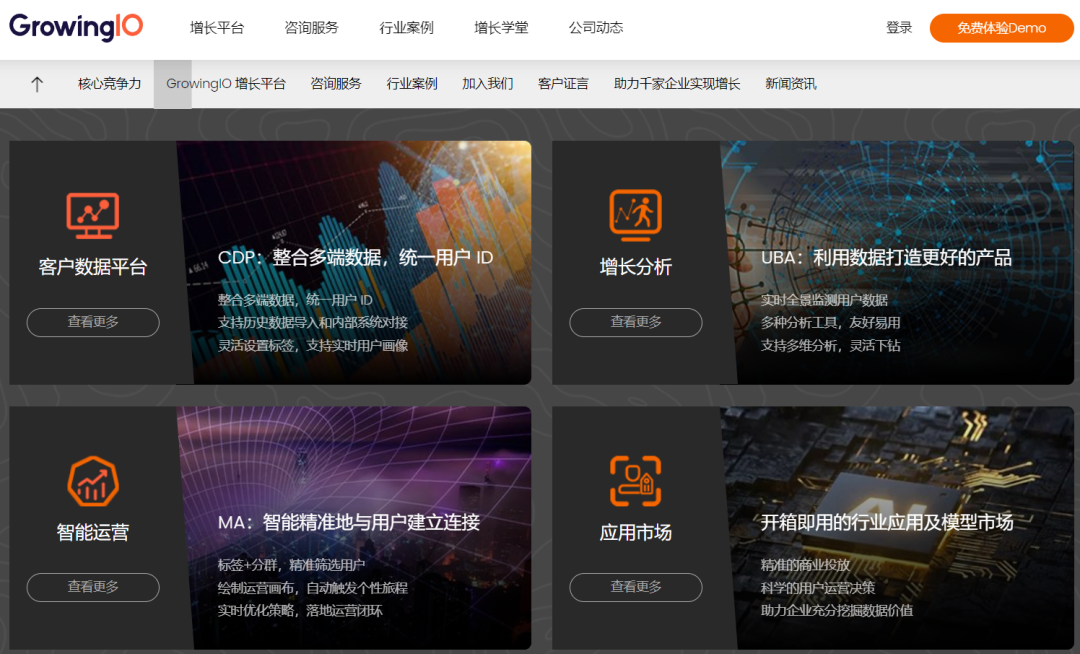Click 查看更多 under 智能运营
The width and height of the screenshot is (1080, 654).
[93, 587]
